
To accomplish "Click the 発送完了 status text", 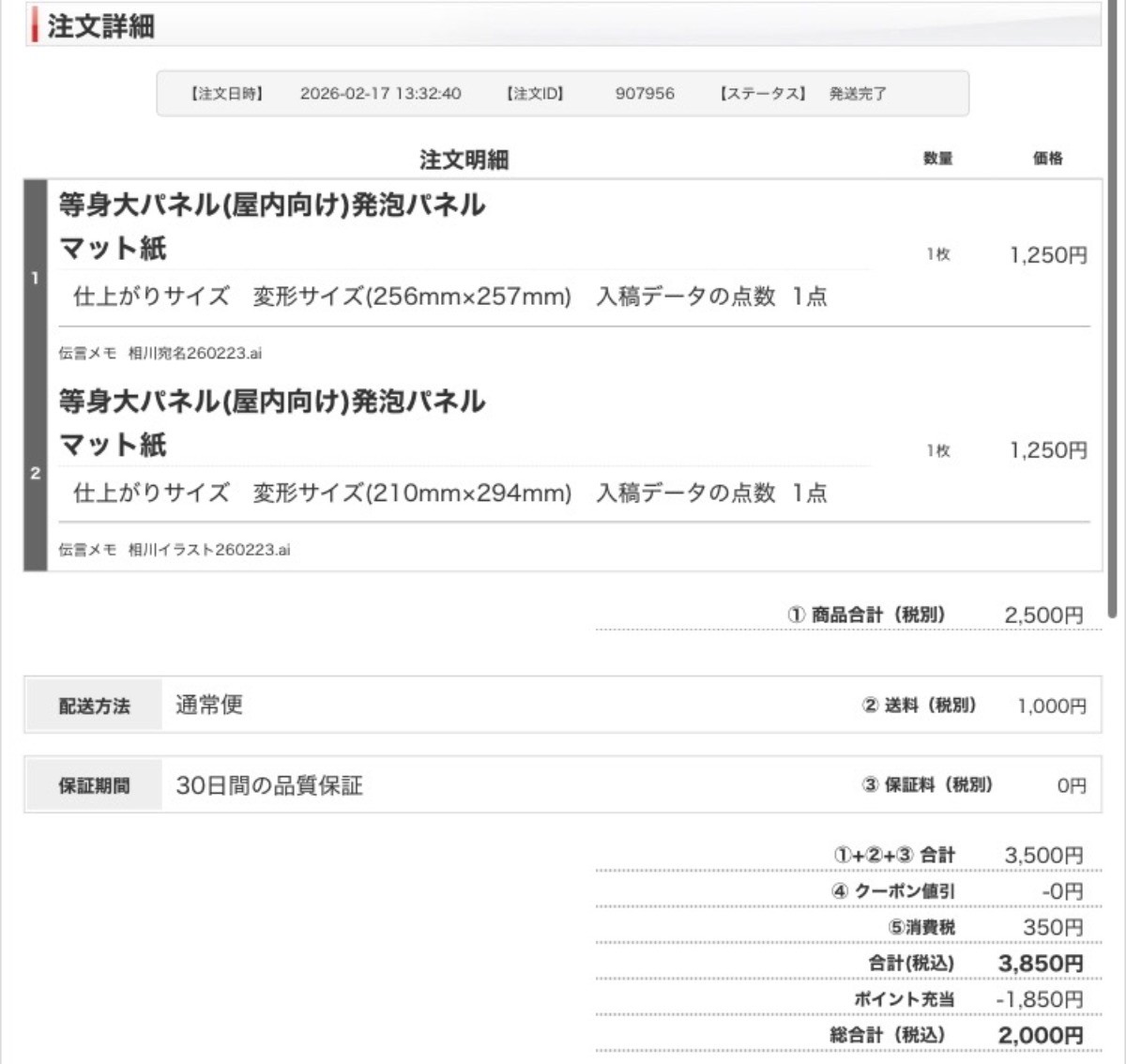I will coord(858,94).
